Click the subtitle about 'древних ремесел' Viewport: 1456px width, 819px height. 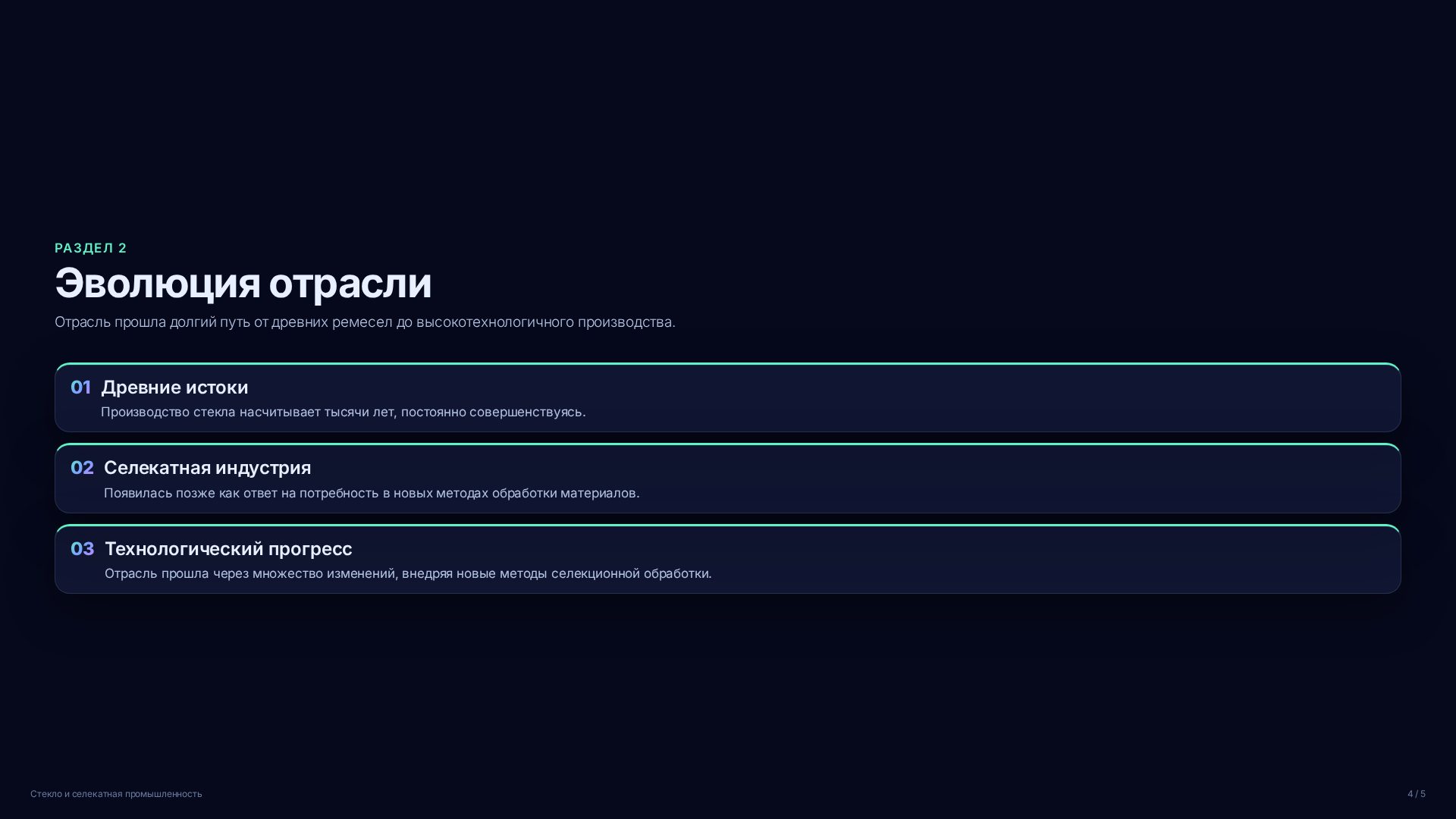point(365,322)
